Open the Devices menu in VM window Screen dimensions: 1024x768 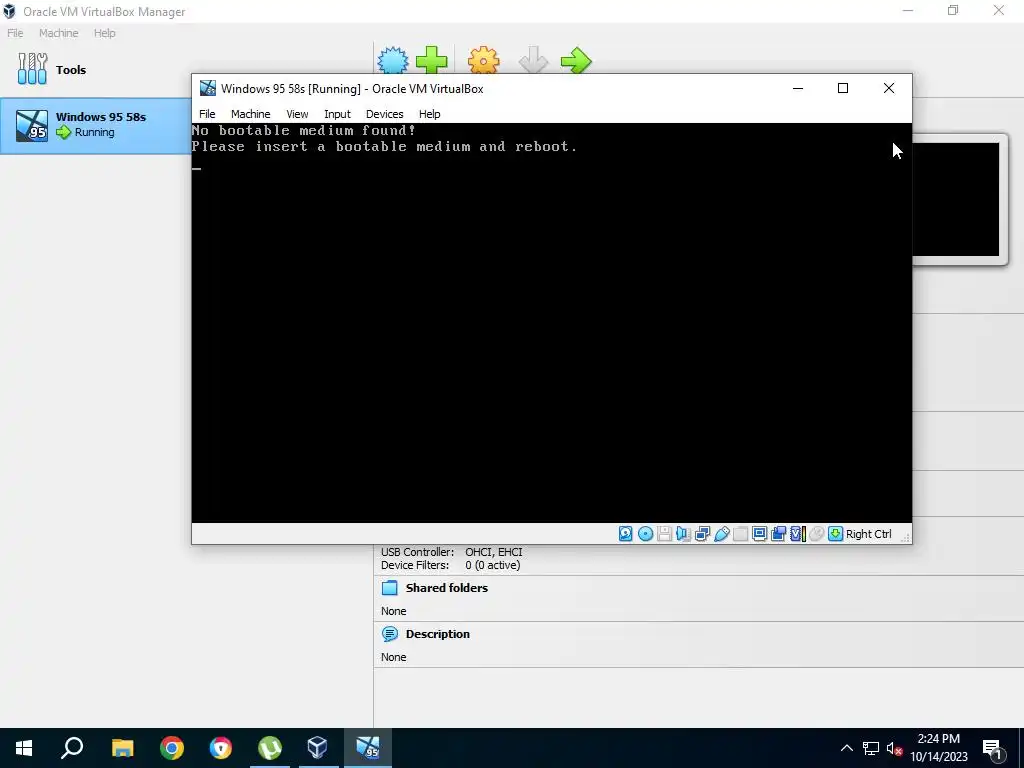coord(385,114)
